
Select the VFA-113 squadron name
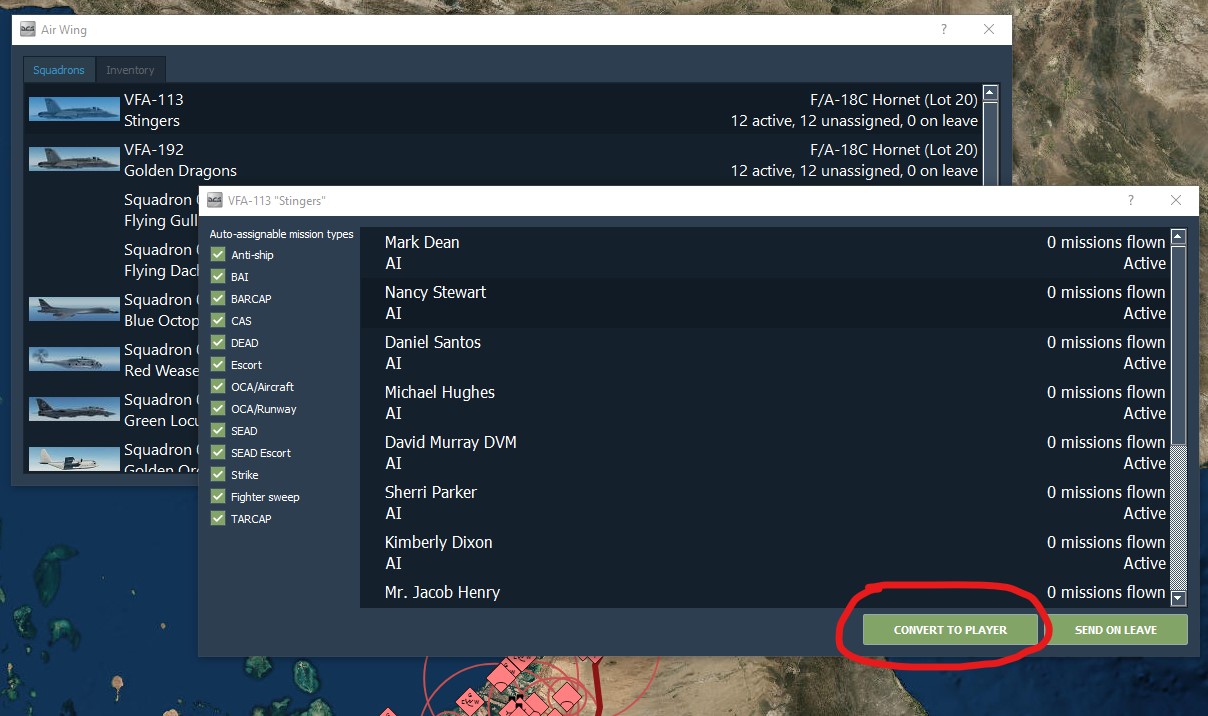tap(154, 99)
